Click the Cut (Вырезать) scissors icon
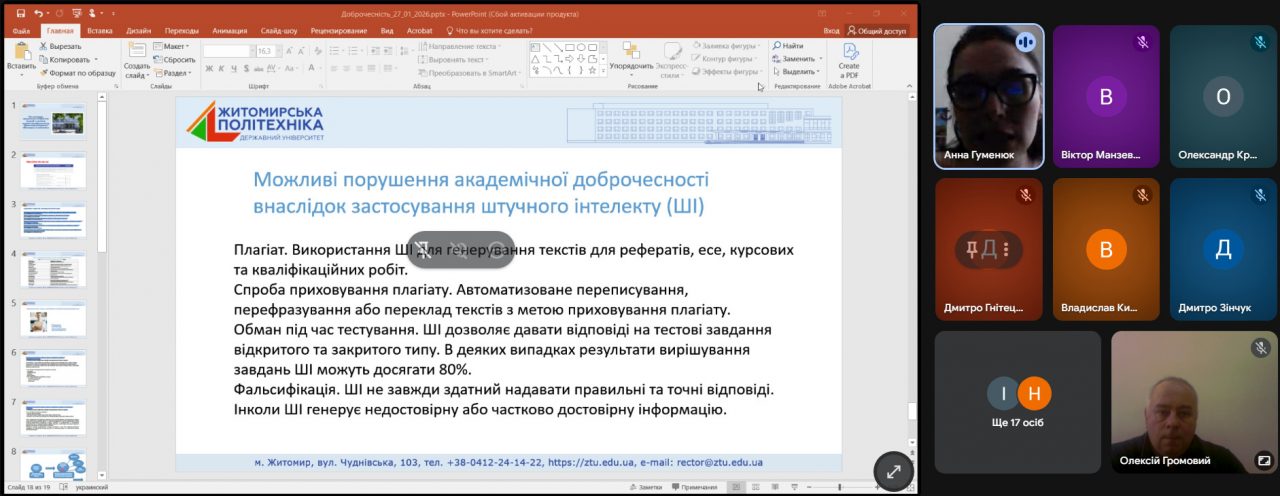This screenshot has width=1280, height=496. [x=45, y=46]
